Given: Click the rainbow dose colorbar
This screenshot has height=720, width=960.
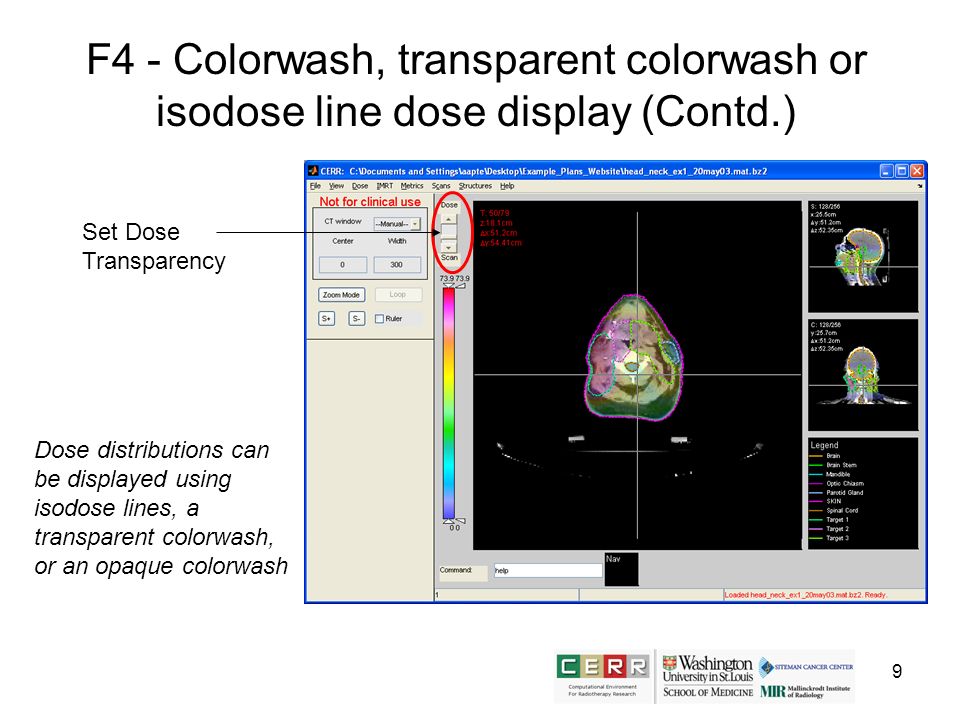Looking at the screenshot, I should tap(449, 403).
